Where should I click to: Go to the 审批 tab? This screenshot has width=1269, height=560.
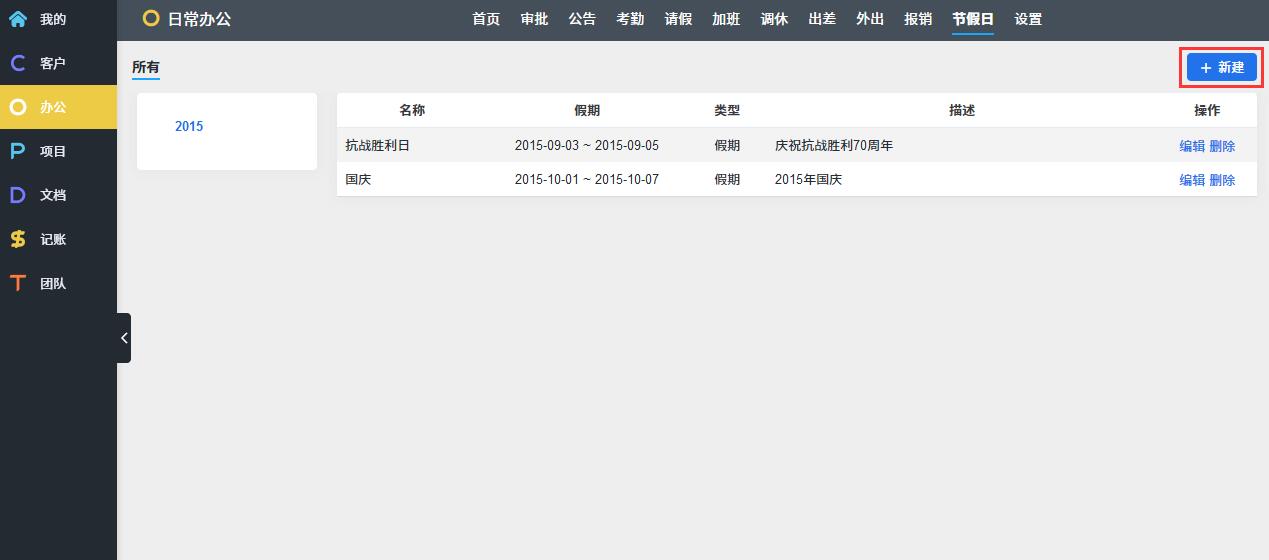click(534, 19)
